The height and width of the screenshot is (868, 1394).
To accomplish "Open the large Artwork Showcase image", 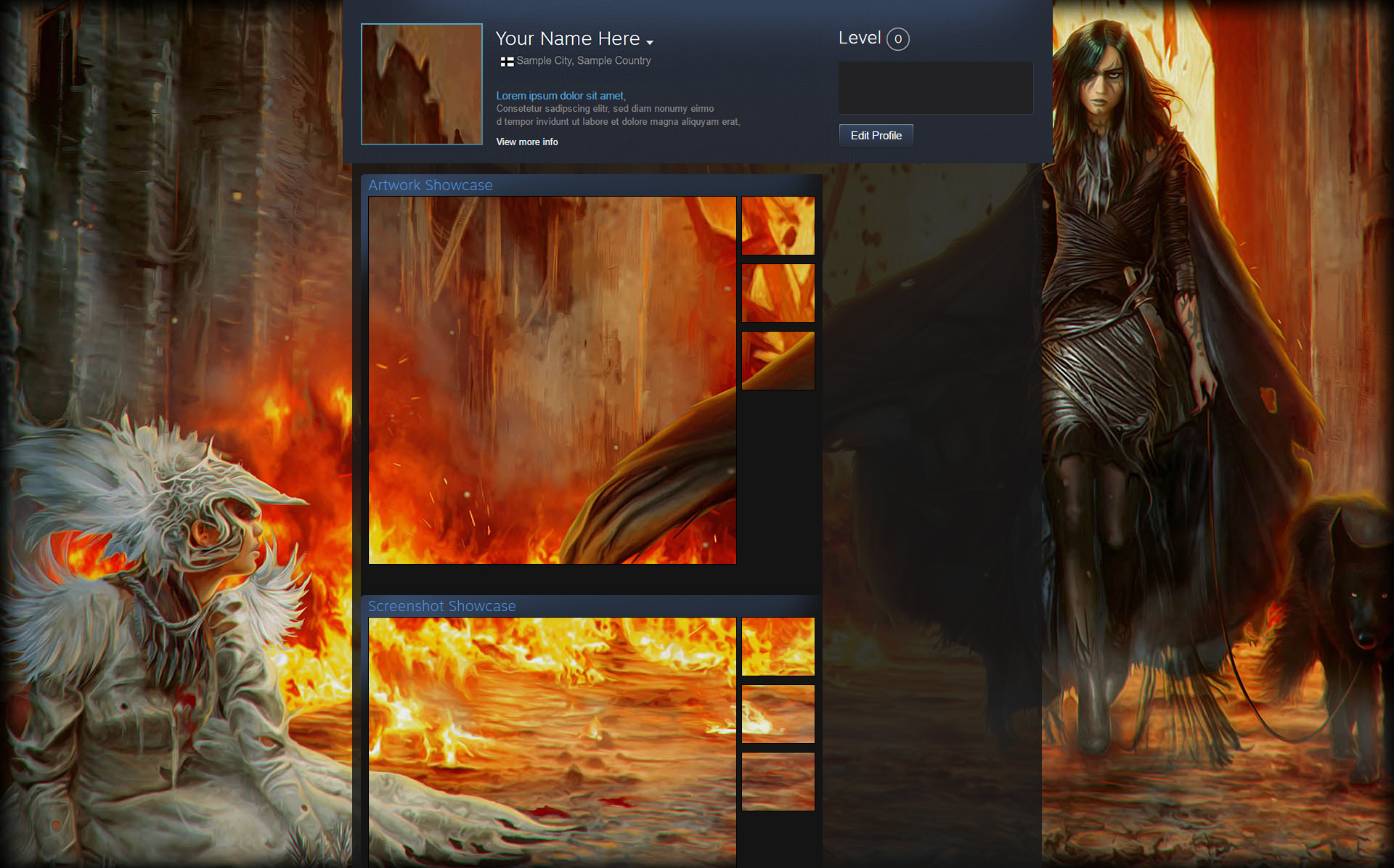I will 552,380.
